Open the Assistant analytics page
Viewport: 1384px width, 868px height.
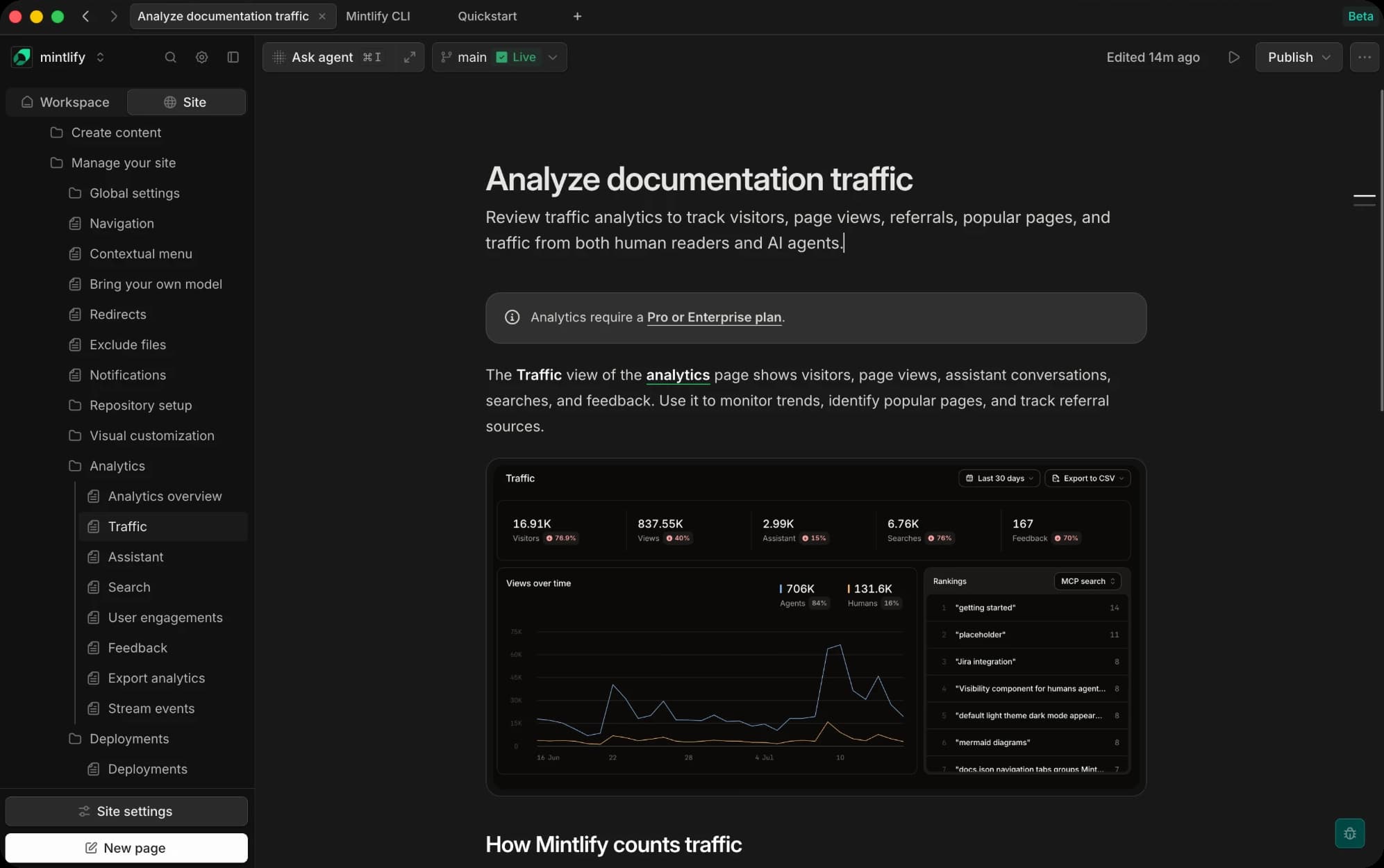coord(164,557)
